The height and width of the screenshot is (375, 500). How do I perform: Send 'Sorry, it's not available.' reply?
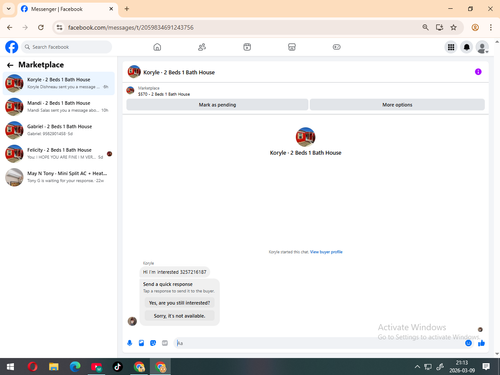coord(179,316)
